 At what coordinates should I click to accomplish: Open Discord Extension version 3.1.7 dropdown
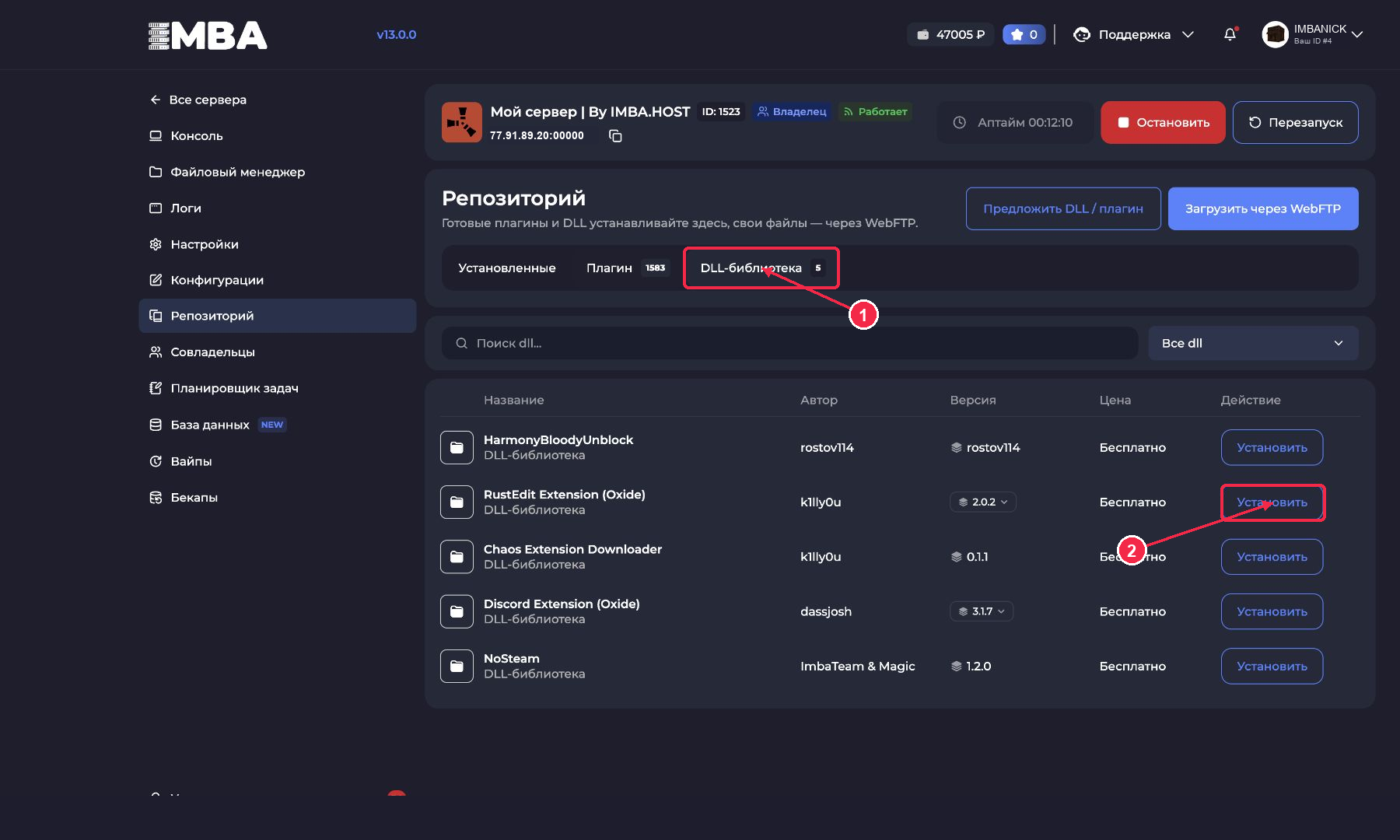982,611
